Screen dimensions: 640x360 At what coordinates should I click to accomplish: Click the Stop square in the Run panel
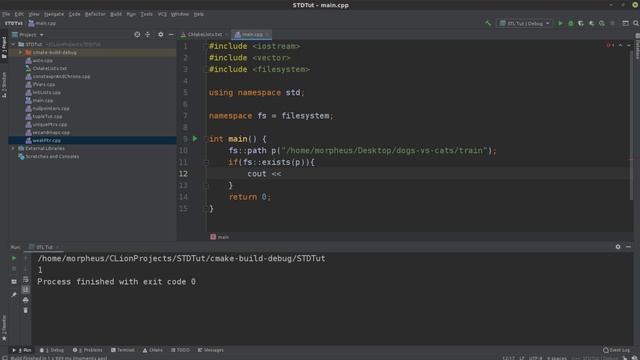pos(14,269)
